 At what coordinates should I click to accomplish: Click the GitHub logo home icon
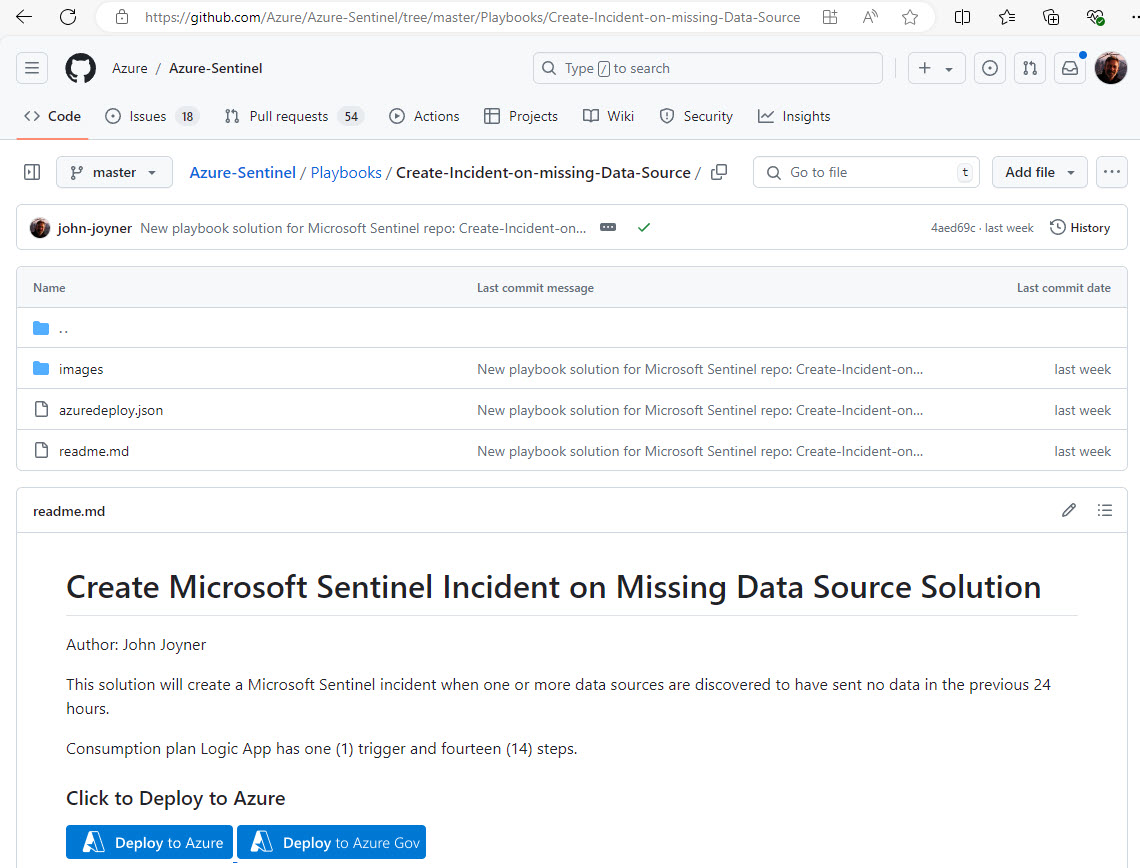[x=80, y=68]
